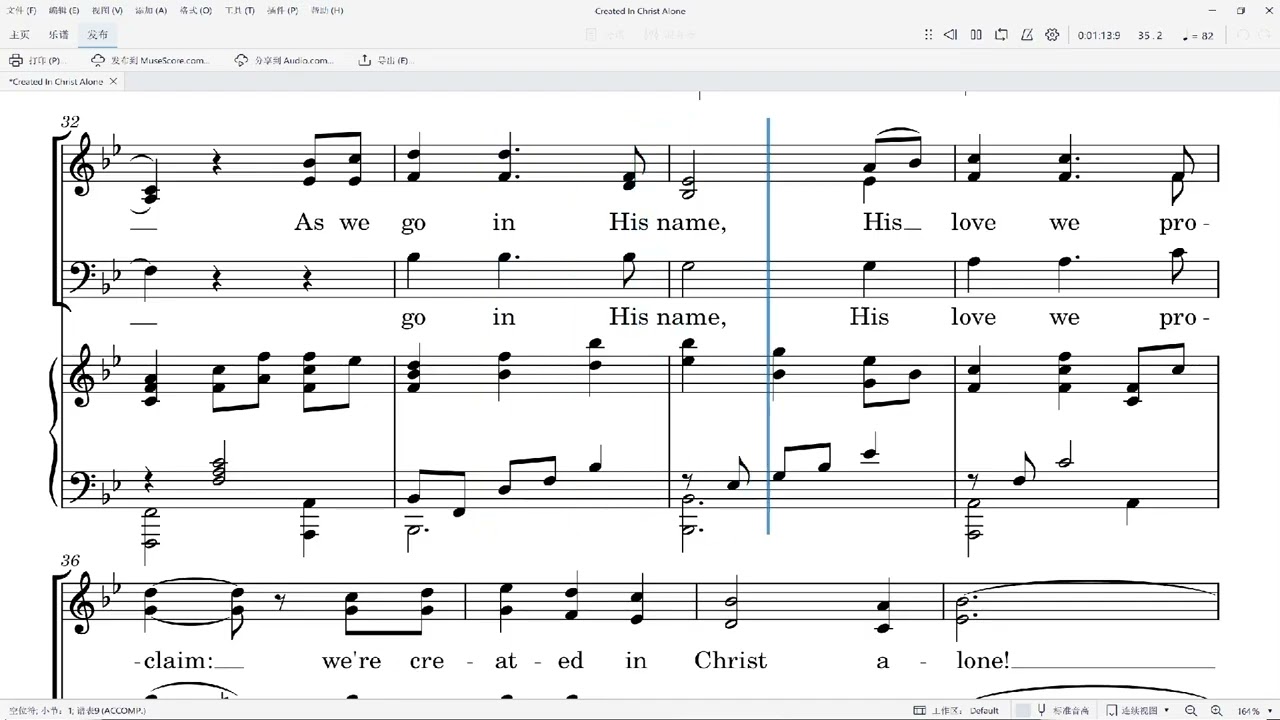Restore the MuseScore window size
Screen dimensions: 1280x720
[x=1241, y=10]
